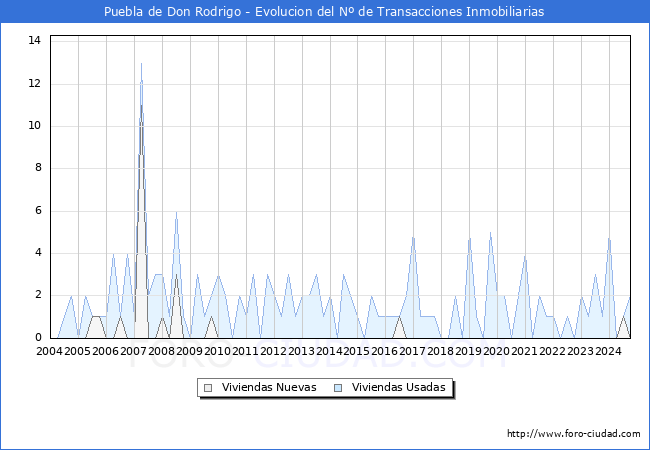Click the 2021 x-axis label
Screen dimensions: 650x450
(524, 351)
